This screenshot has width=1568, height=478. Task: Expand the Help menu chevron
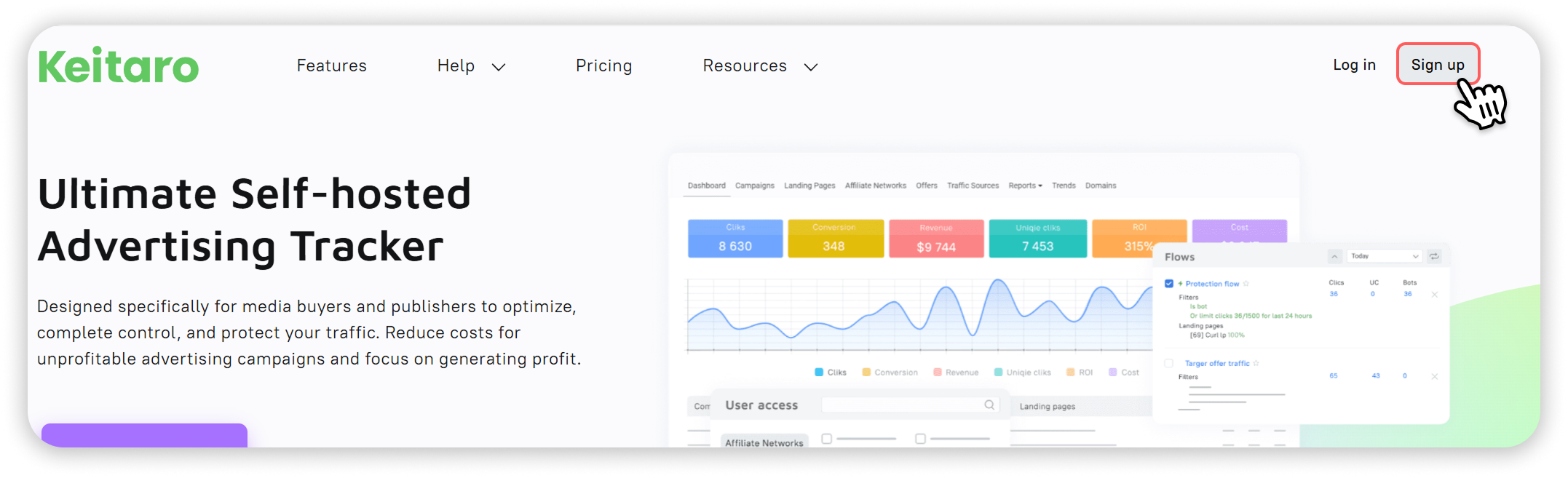pyautogui.click(x=499, y=67)
